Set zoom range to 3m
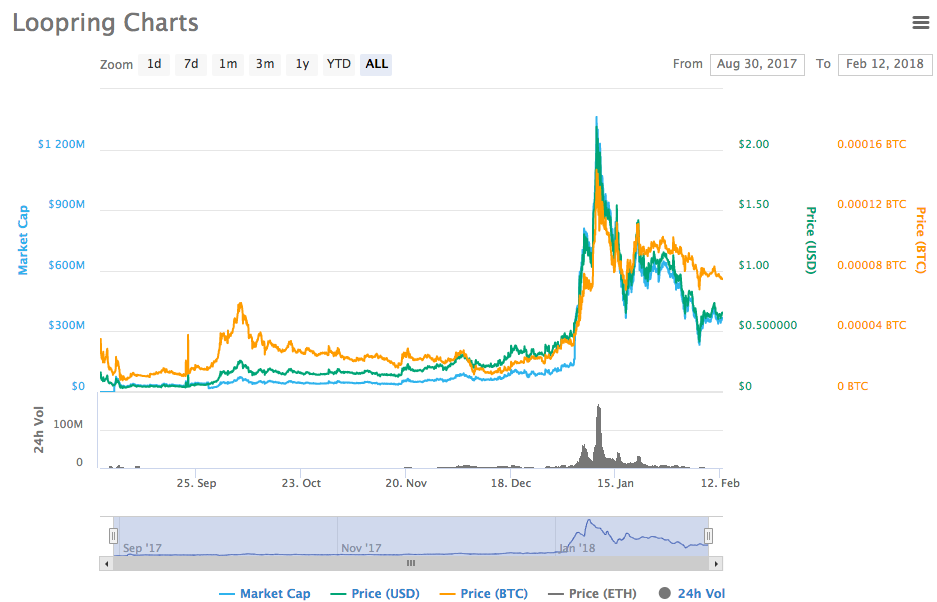Screen dimensions: 937x602 265,64
